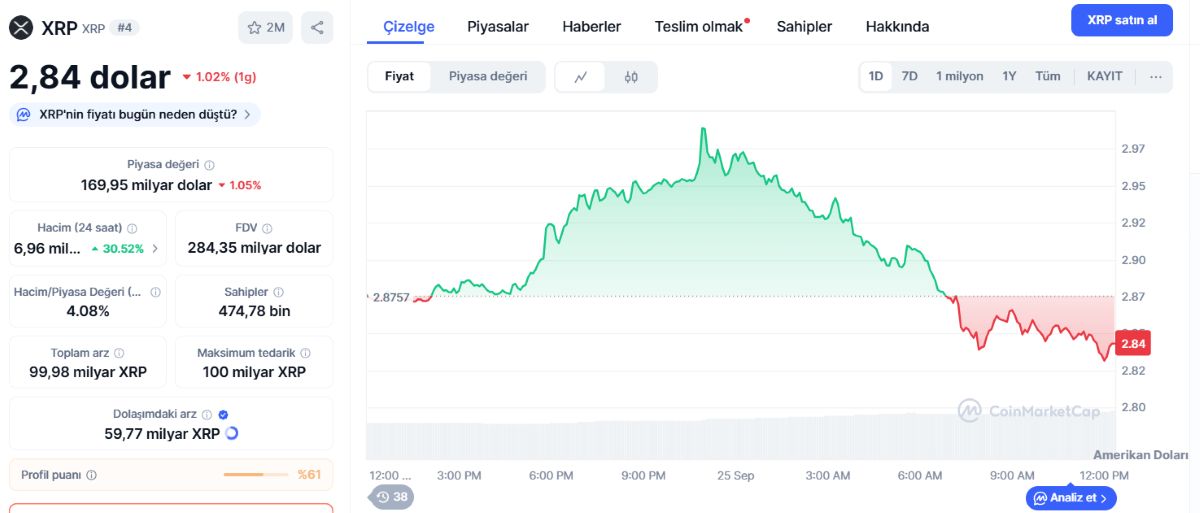Click the 284,35 milyar dolar FDV value

click(x=254, y=248)
